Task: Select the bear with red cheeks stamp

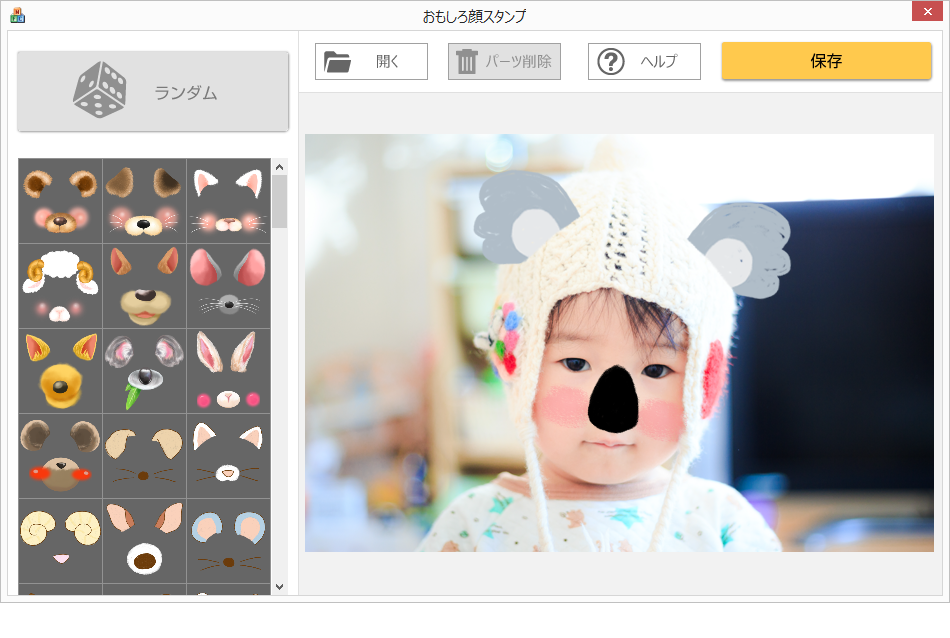Action: tap(60, 456)
